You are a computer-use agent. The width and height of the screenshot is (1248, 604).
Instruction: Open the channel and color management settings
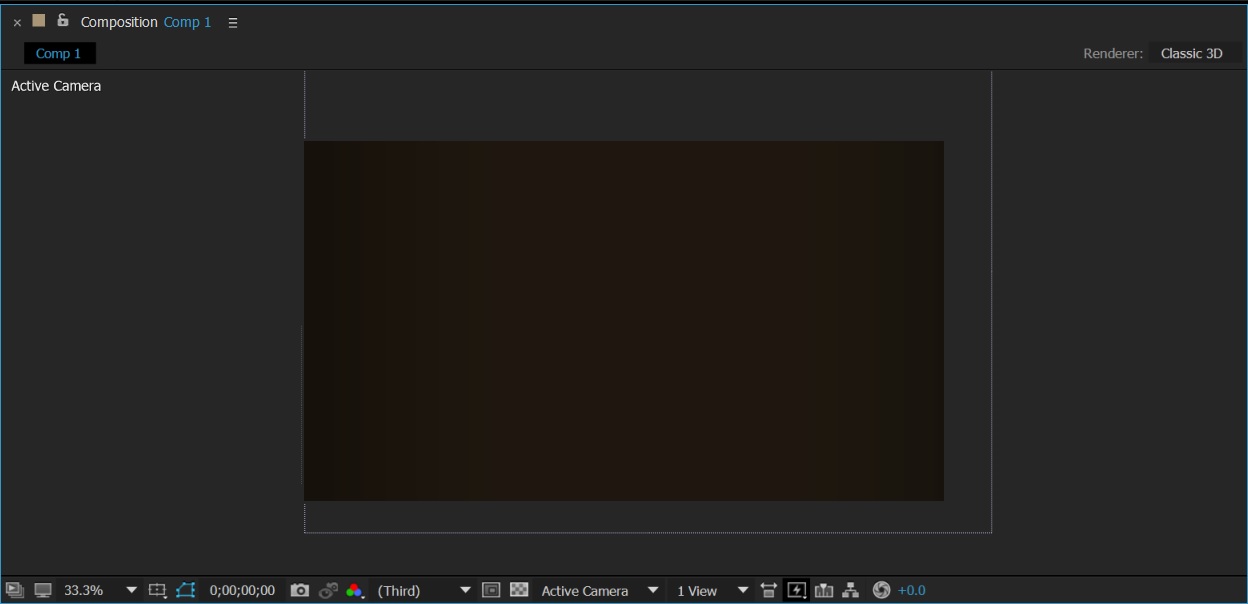(356, 590)
